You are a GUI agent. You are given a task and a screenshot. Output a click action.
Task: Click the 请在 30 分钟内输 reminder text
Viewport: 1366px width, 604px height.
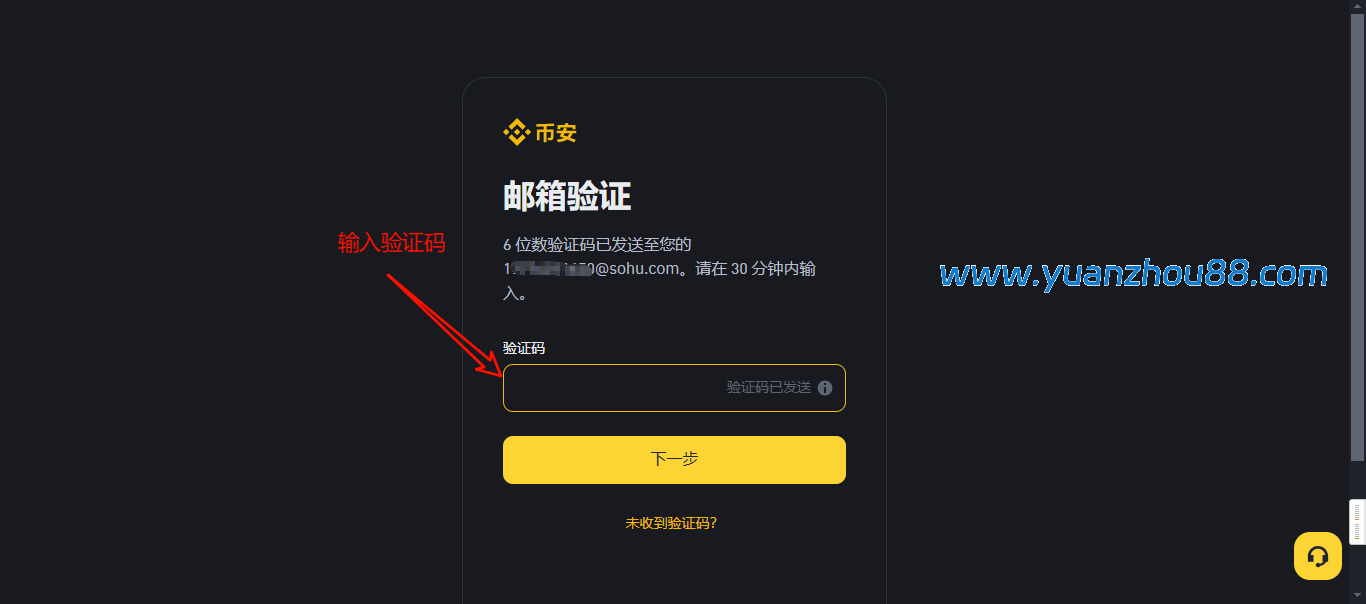coord(757,269)
